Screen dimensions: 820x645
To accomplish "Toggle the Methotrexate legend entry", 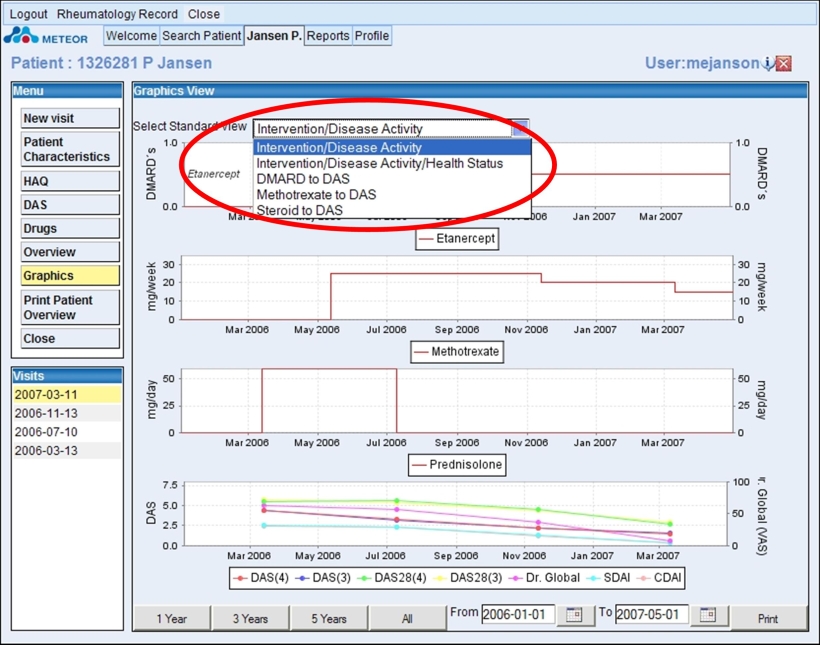I will pos(457,352).
